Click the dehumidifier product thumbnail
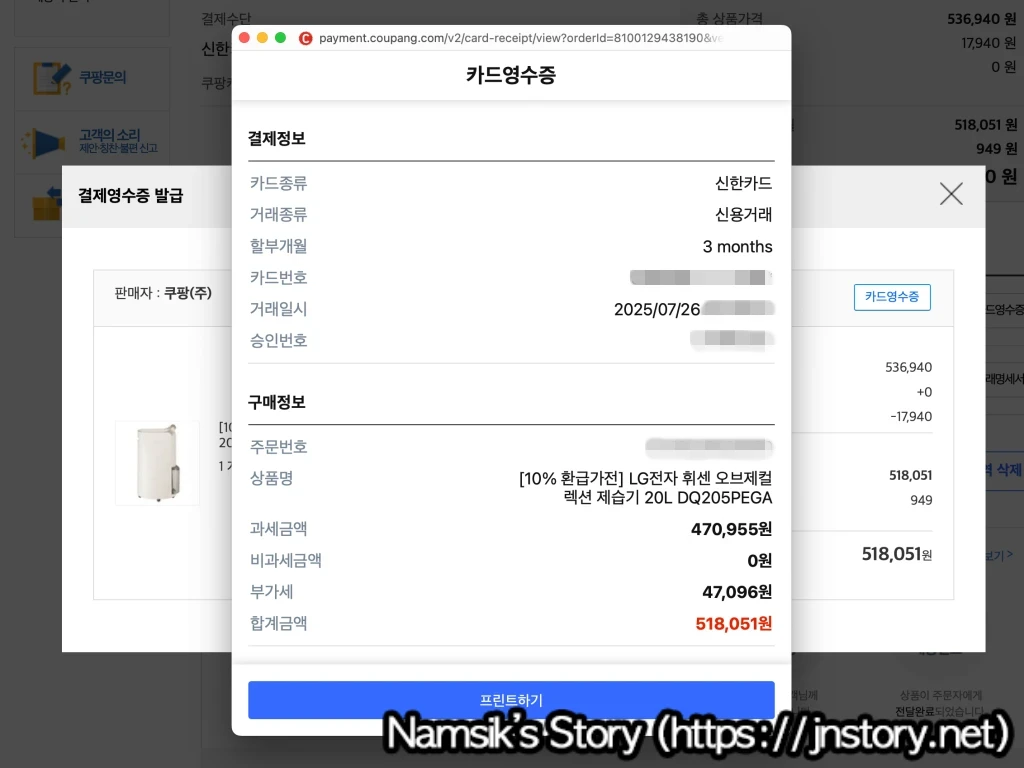 tap(157, 462)
